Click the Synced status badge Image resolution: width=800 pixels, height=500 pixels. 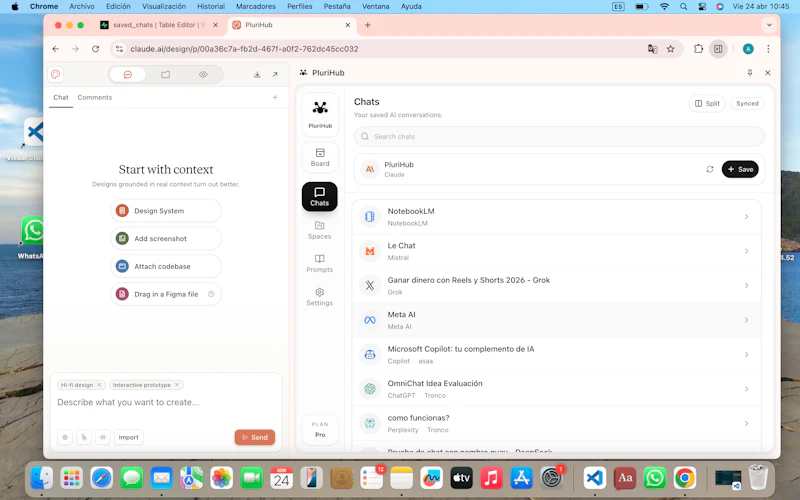[747, 104]
